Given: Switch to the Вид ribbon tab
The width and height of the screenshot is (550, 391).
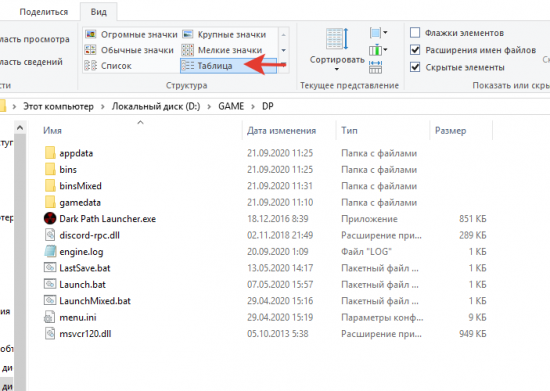Looking at the screenshot, I should pos(99,12).
